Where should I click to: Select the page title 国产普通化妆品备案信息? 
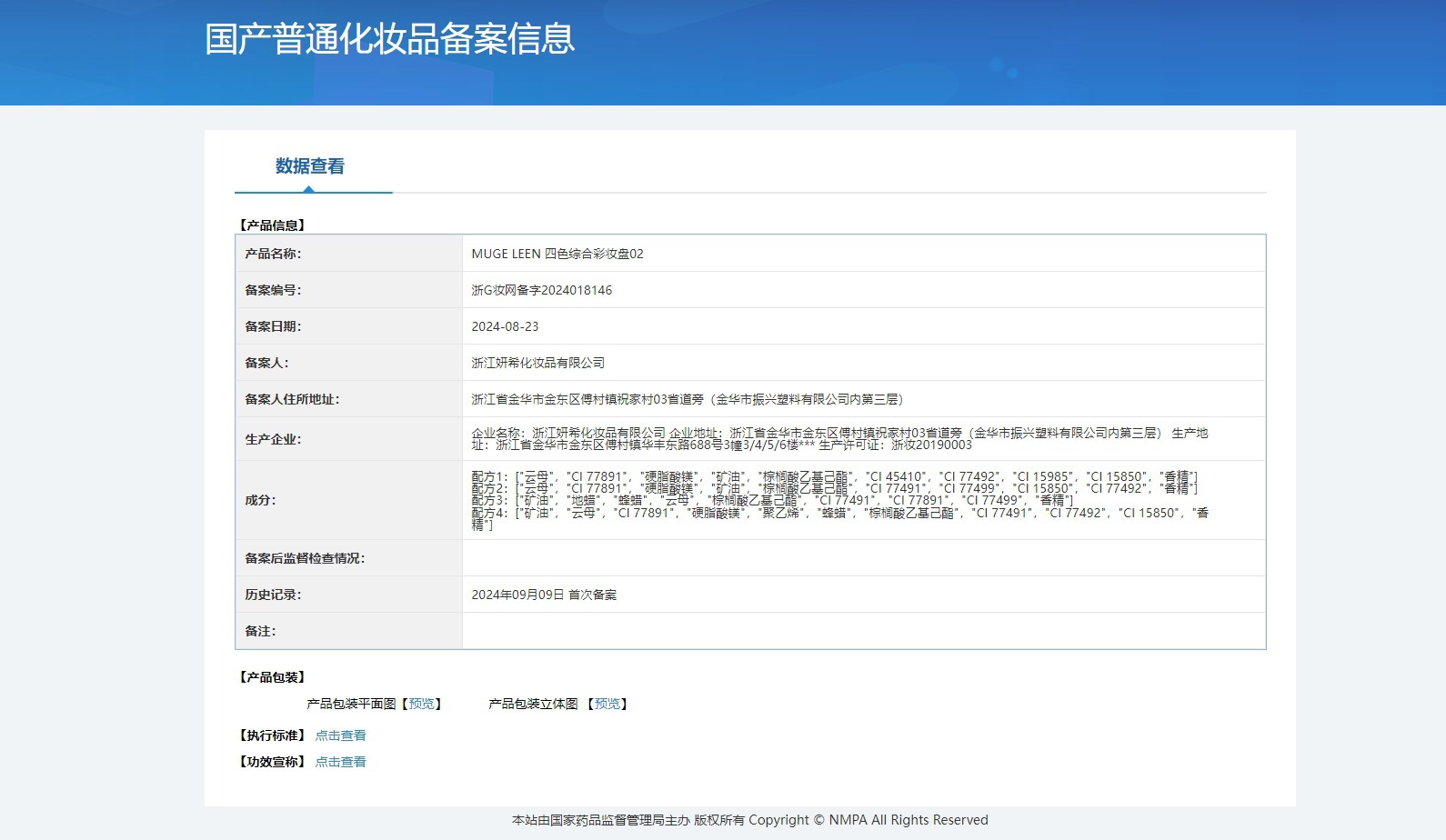(x=390, y=39)
